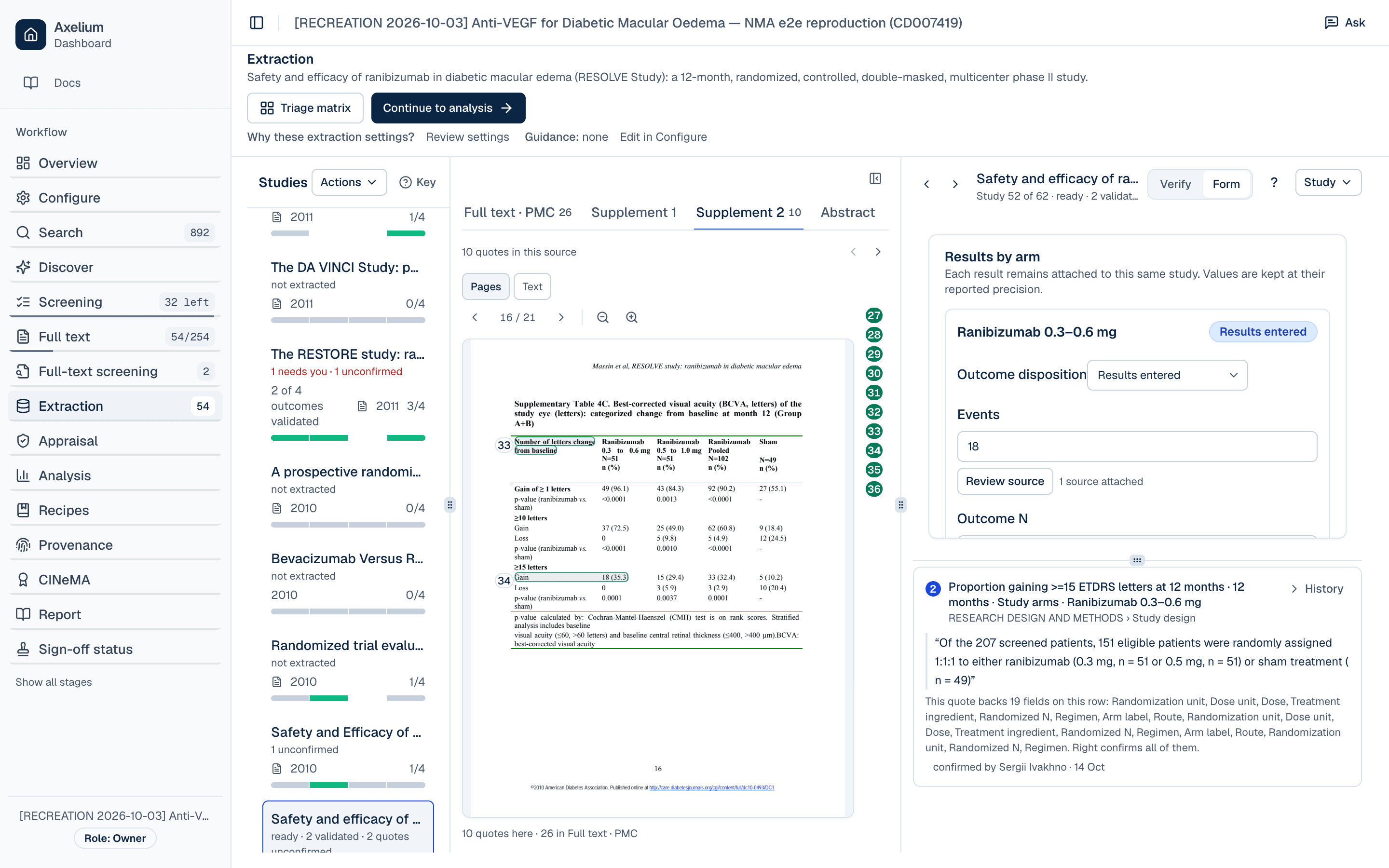Viewport: 1389px width, 868px height.
Task: Click Review source button
Action: tap(1005, 481)
